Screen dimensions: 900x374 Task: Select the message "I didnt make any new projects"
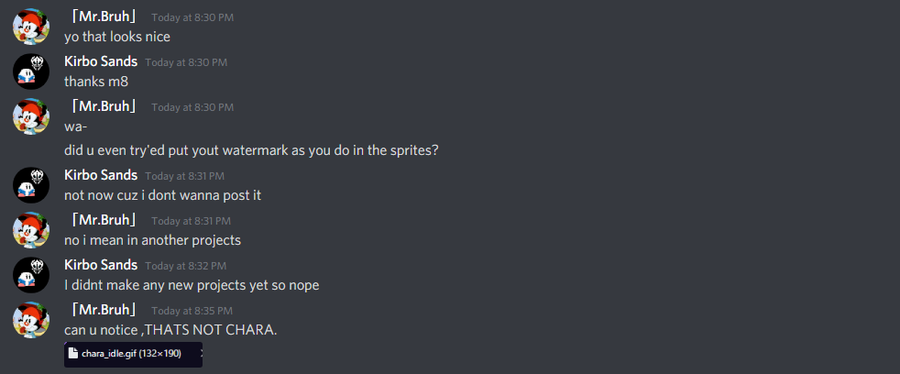point(192,285)
